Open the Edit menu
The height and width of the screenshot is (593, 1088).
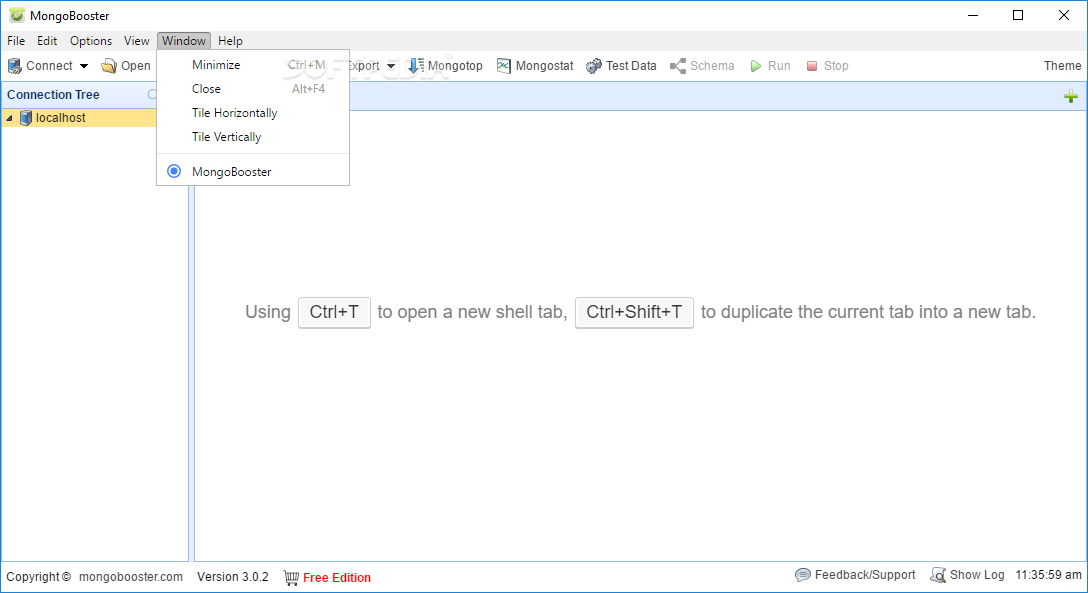click(47, 41)
